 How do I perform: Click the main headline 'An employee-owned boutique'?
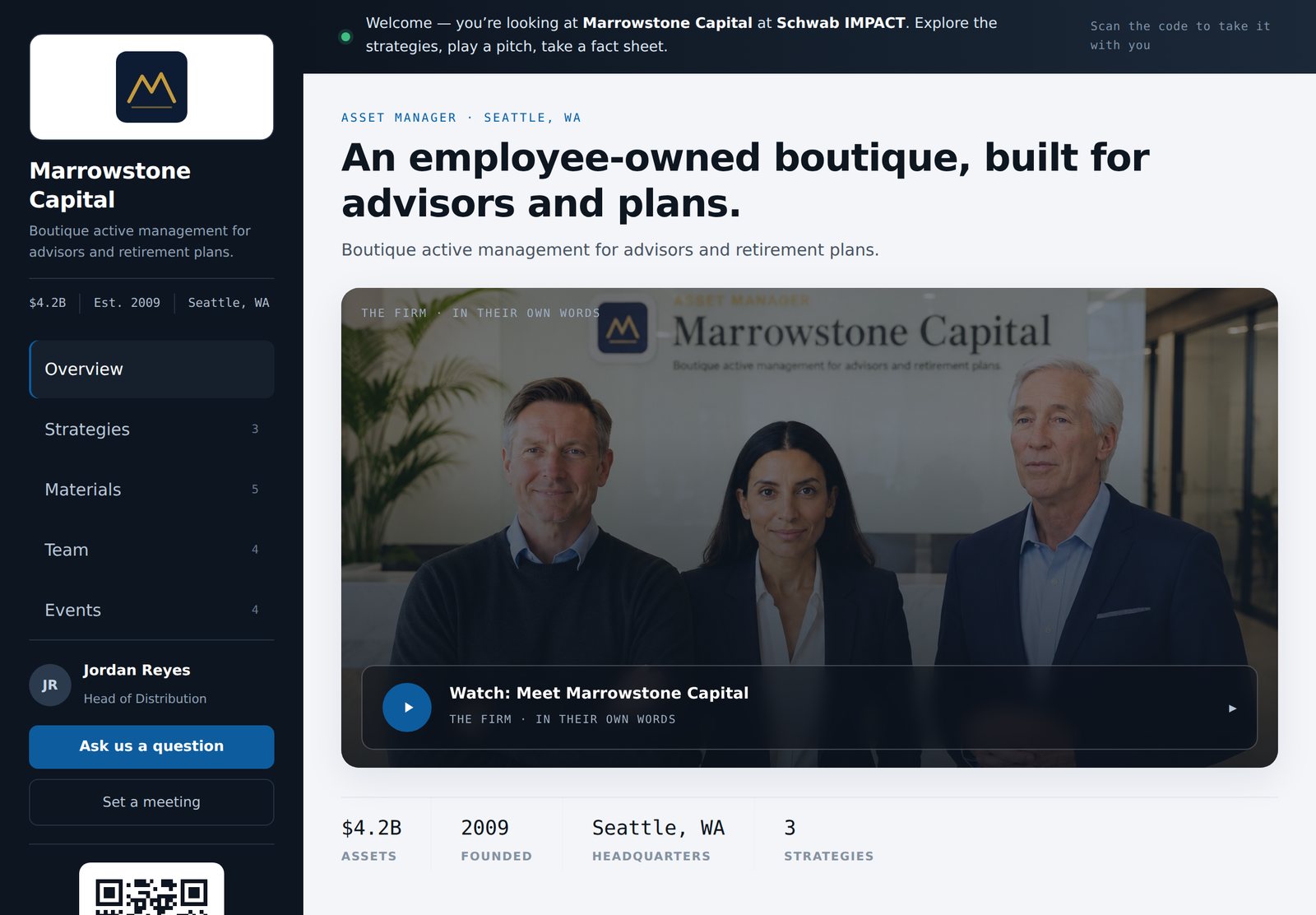tap(745, 180)
